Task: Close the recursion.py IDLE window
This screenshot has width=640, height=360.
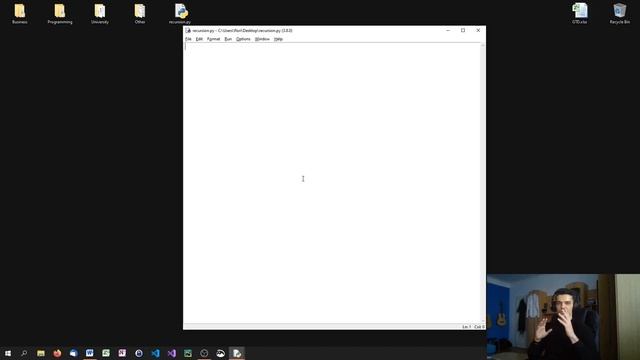Action: [478, 31]
